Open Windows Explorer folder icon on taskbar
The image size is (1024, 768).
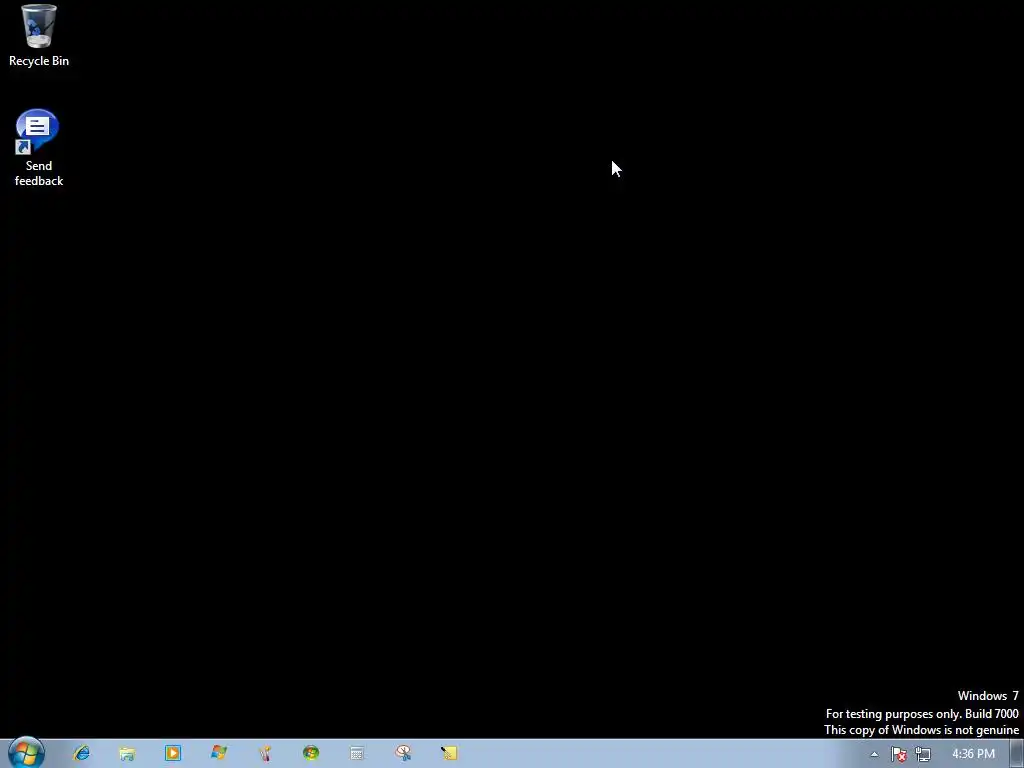coord(127,754)
